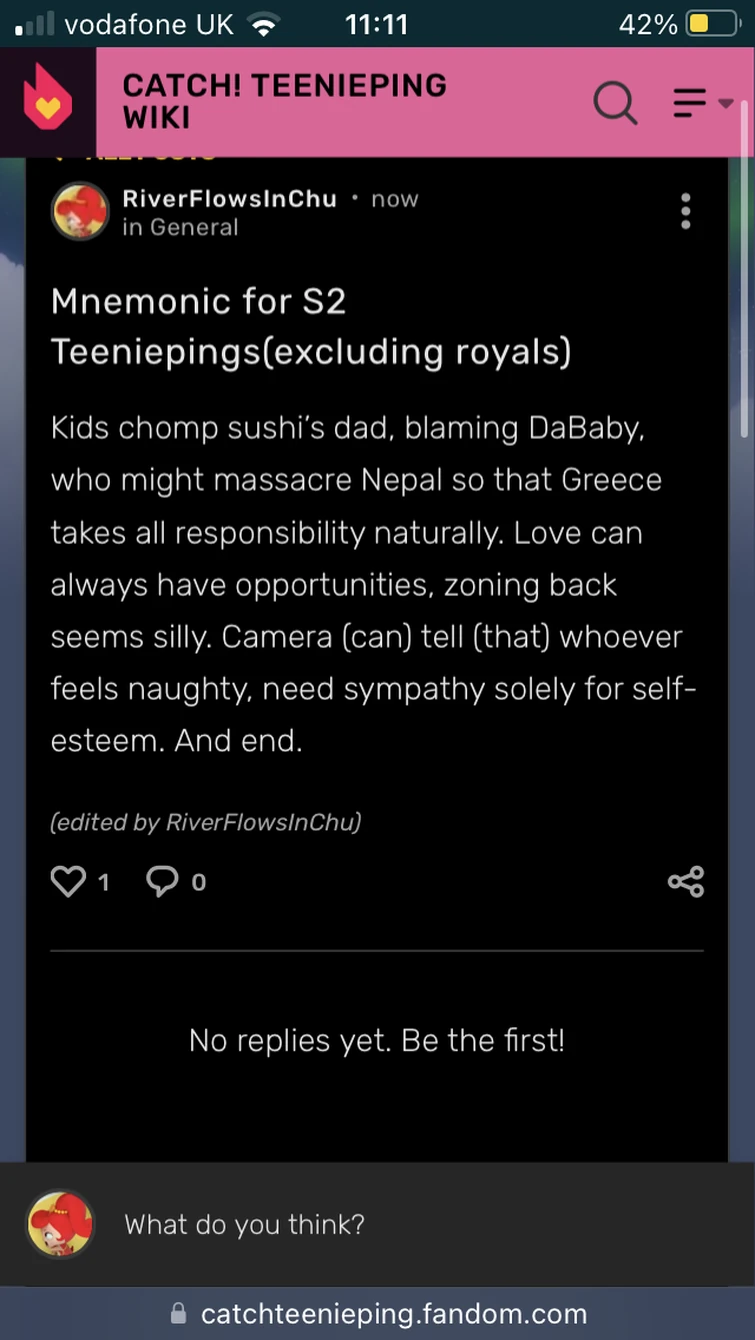Screen dimensions: 755x1340
Task: Tap the battery indicator in status bar
Action: tap(711, 24)
